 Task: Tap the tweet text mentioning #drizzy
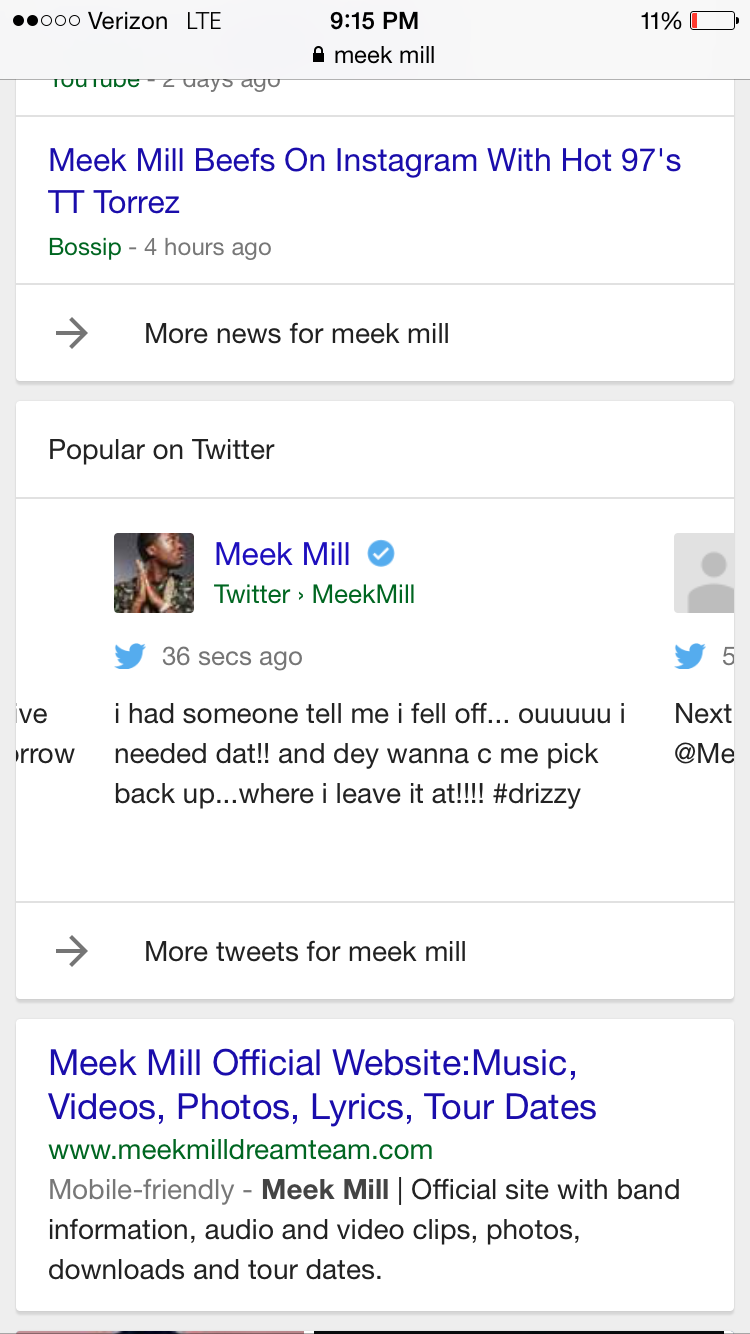[370, 754]
